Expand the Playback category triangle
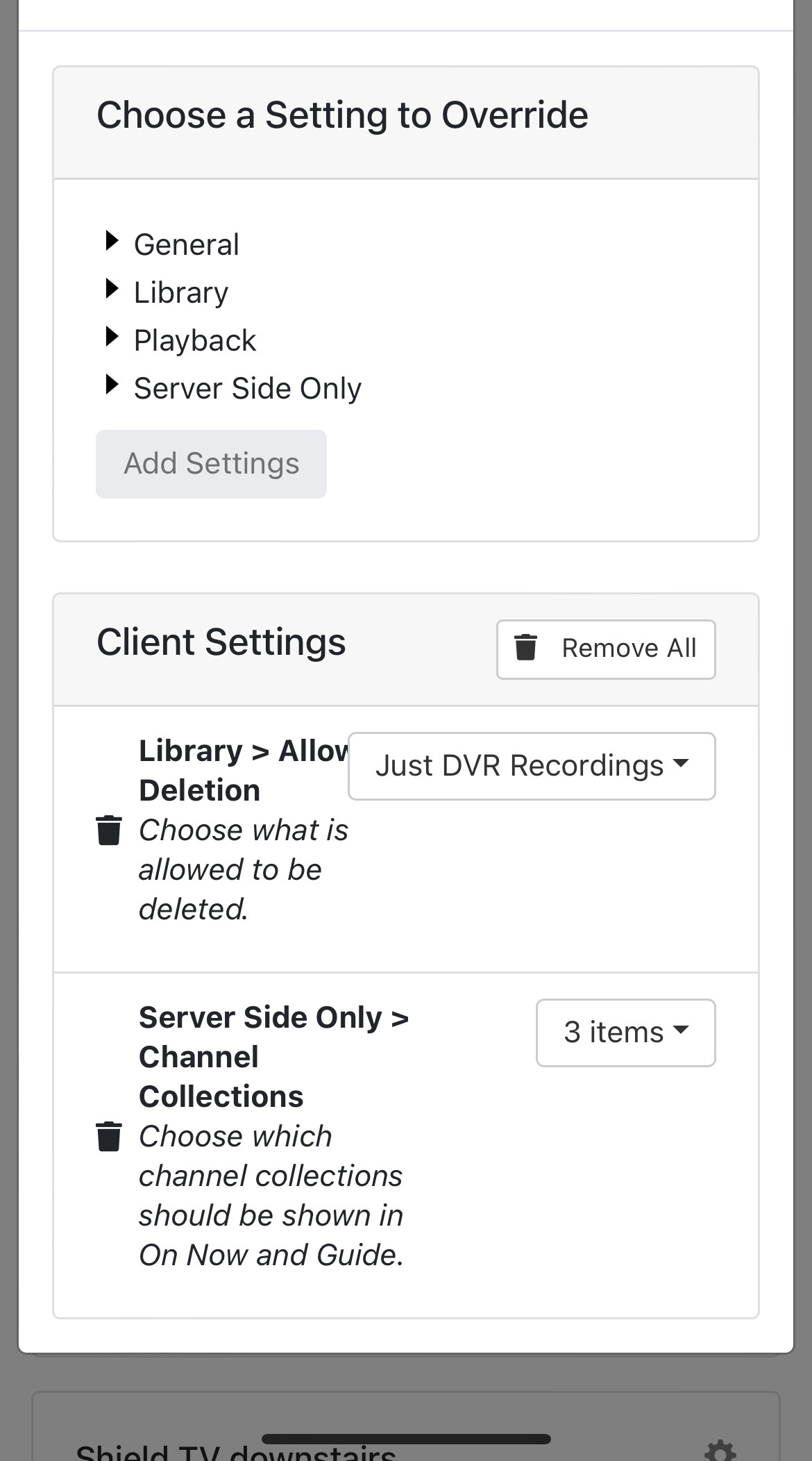This screenshot has width=812, height=1461. 111,337
